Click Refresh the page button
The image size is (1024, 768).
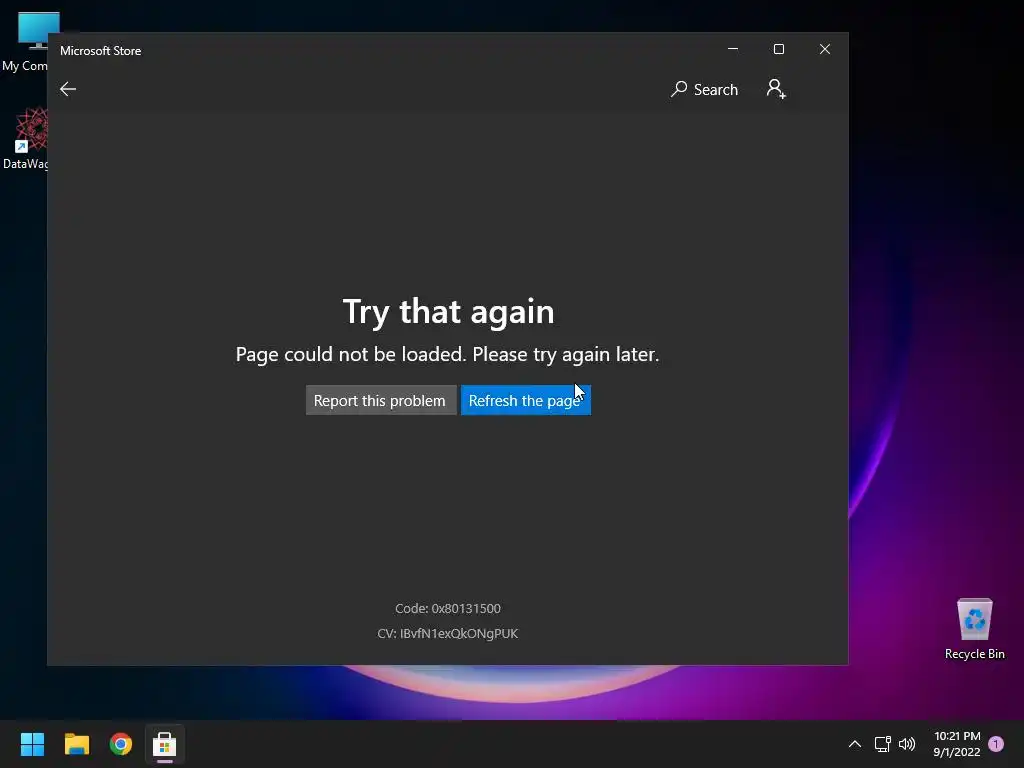(526, 400)
